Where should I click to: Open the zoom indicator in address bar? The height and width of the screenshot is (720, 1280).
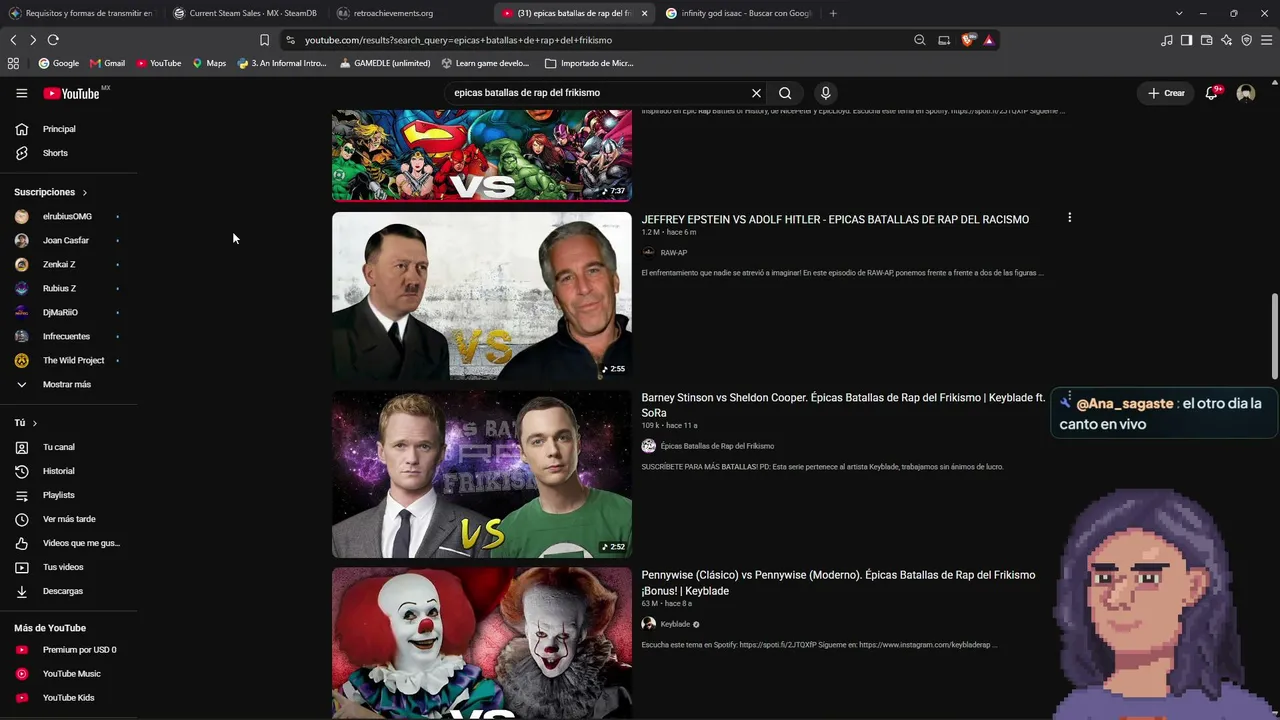point(920,40)
